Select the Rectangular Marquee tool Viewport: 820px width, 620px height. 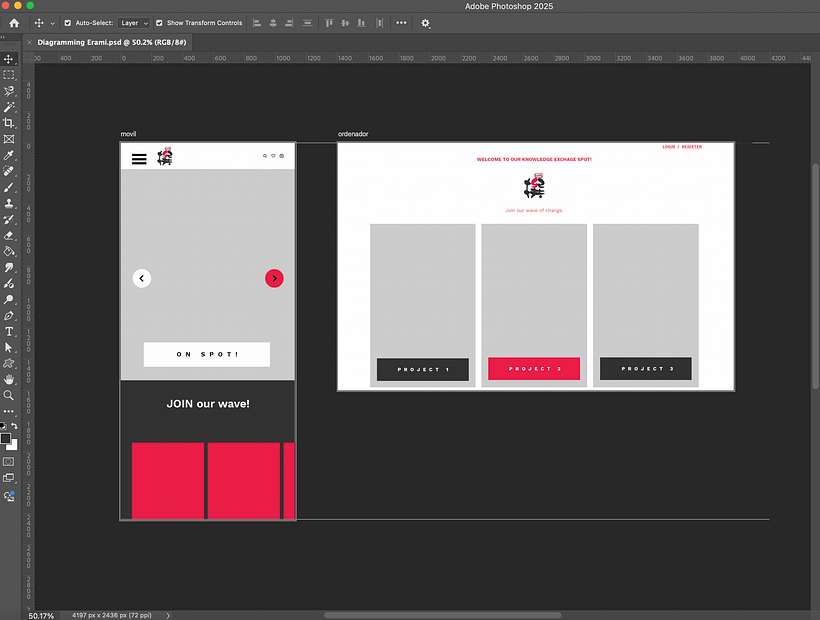coord(9,75)
